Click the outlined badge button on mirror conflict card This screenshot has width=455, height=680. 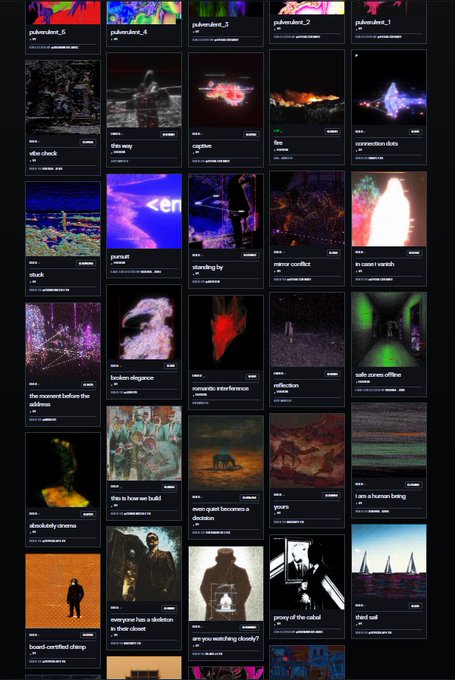pyautogui.click(x=333, y=253)
